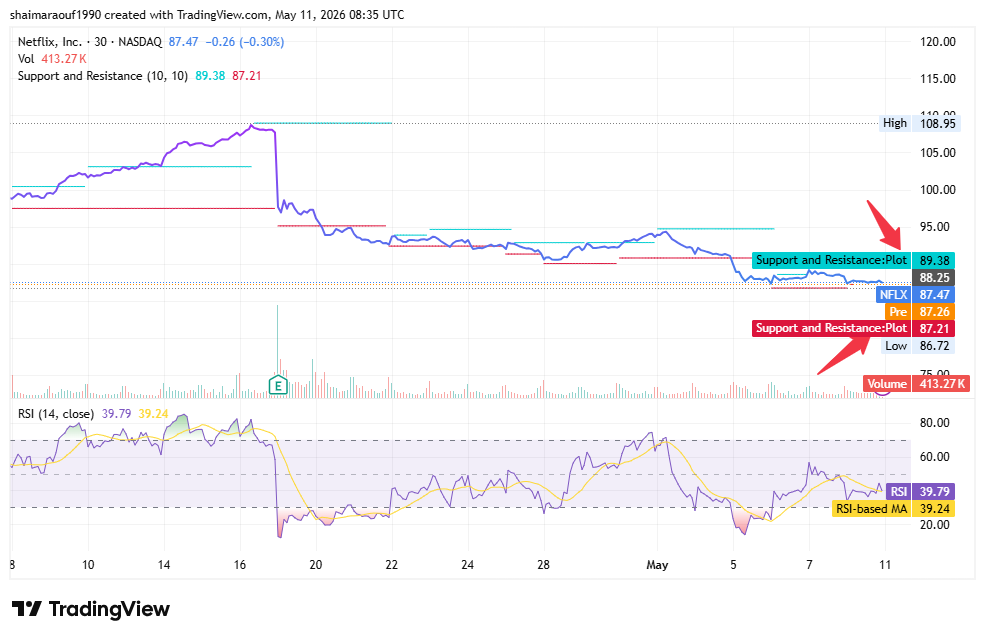Click the teal 'Support and Resistance:Plot' price label
The width and height of the screenshot is (985, 639).
[x=831, y=260]
